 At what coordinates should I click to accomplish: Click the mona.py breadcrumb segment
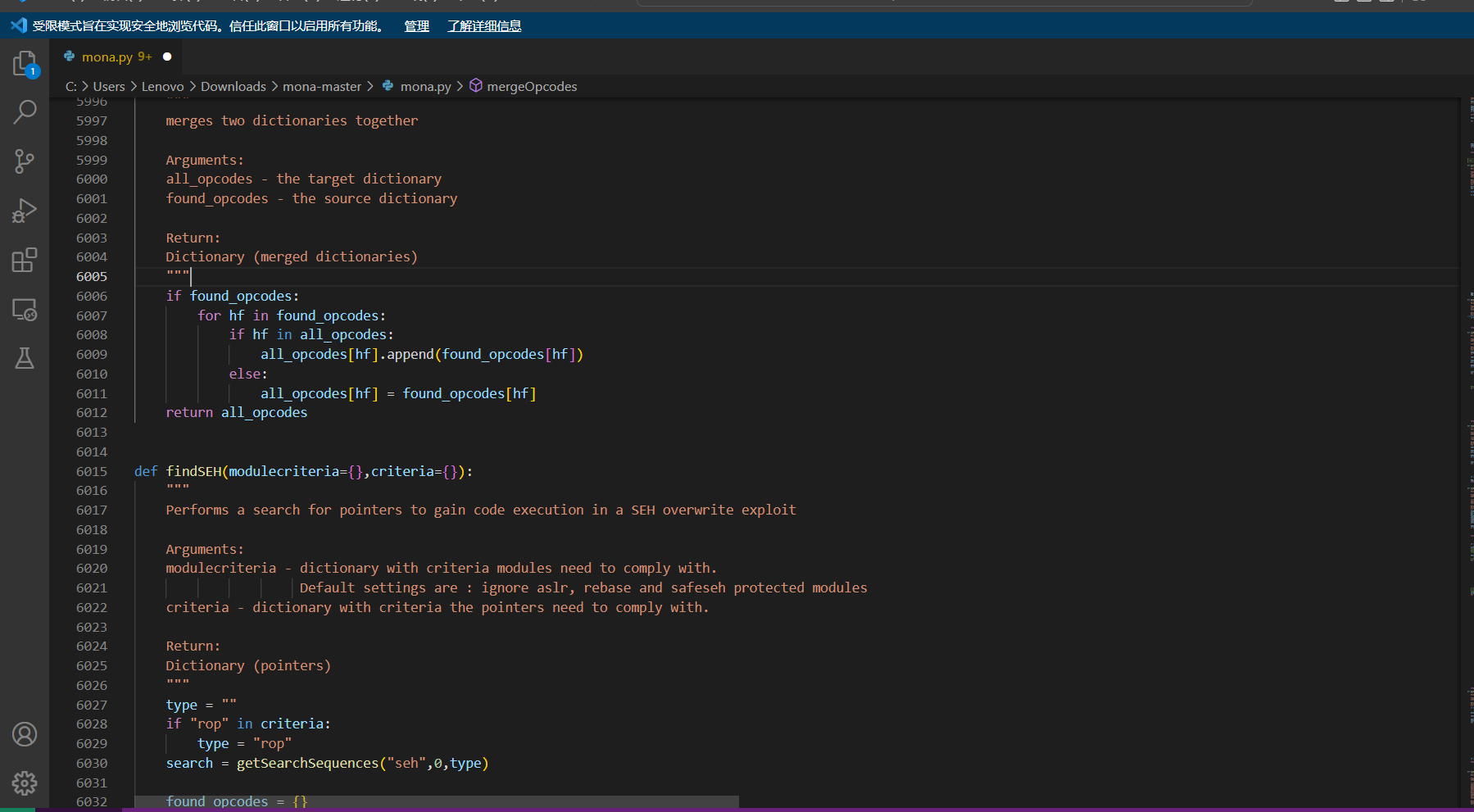pos(425,86)
